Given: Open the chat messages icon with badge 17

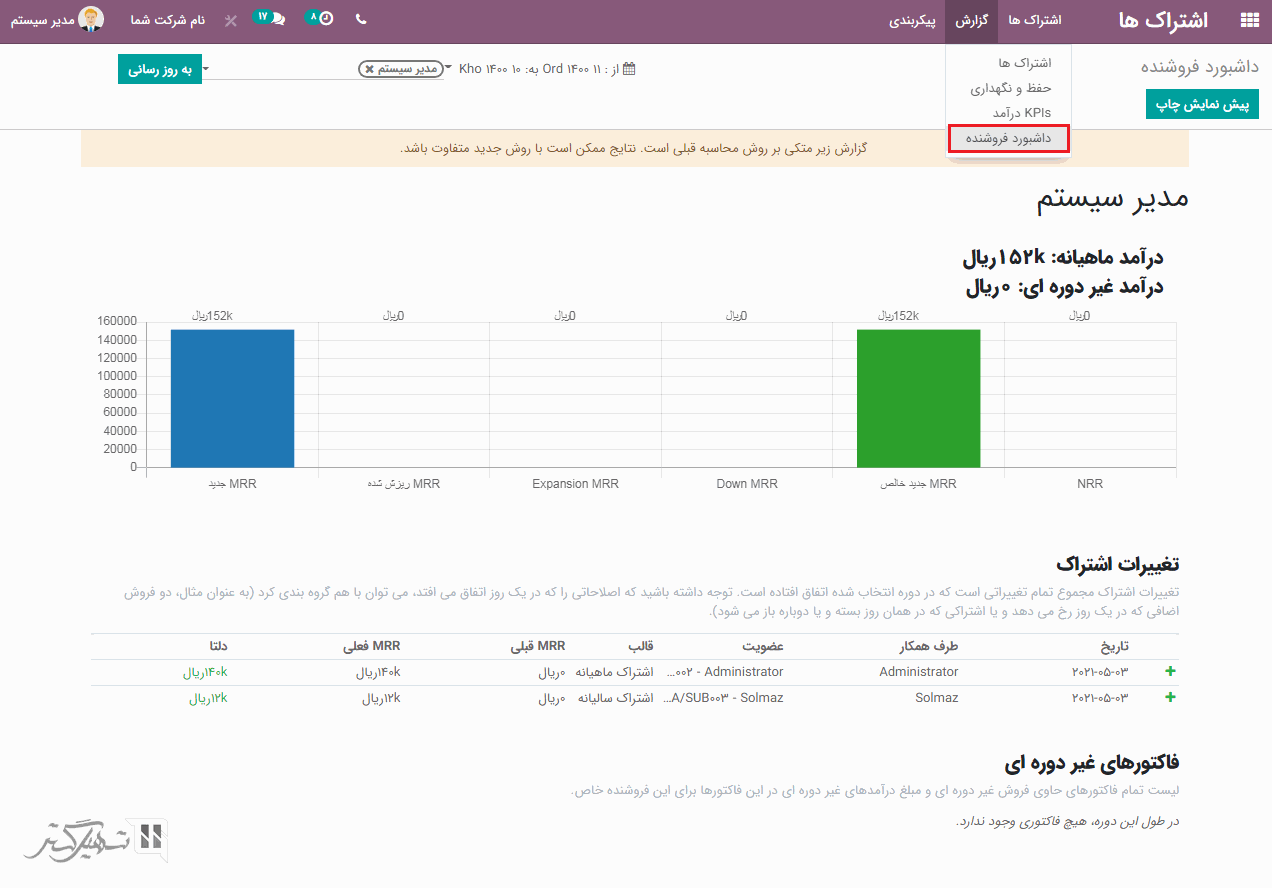Looking at the screenshot, I should [x=268, y=18].
